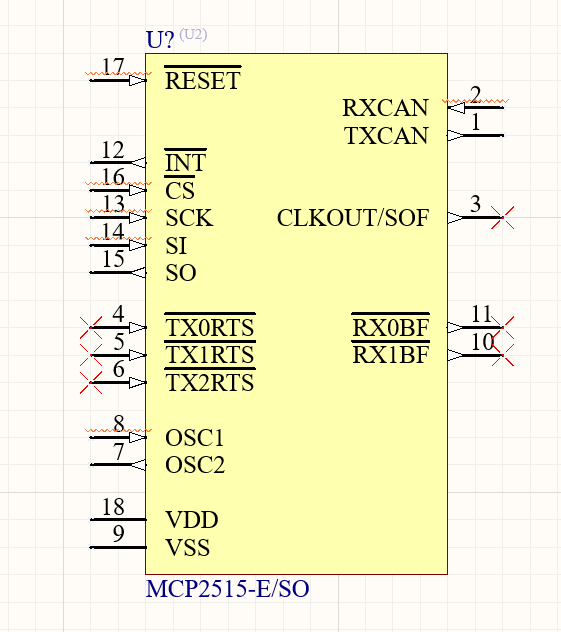
Task: Click pin 11 output arrow
Action: tap(456, 327)
